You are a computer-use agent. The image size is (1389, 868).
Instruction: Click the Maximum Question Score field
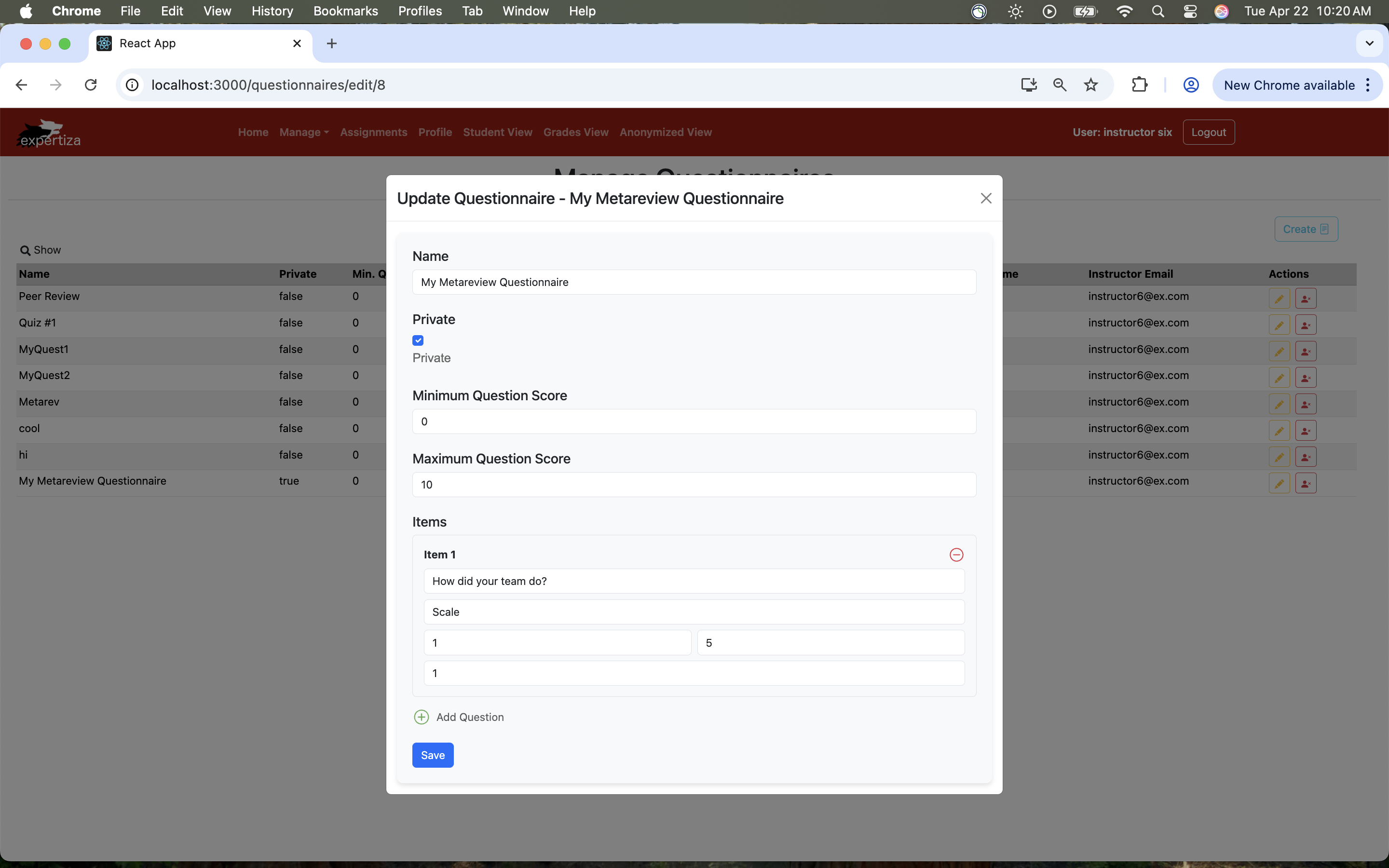pyautogui.click(x=694, y=485)
